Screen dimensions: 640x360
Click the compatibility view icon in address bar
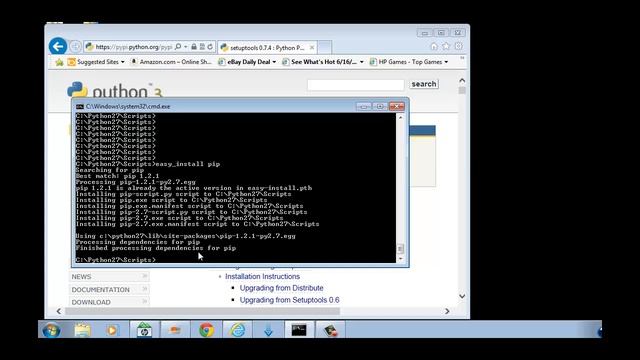[202, 47]
